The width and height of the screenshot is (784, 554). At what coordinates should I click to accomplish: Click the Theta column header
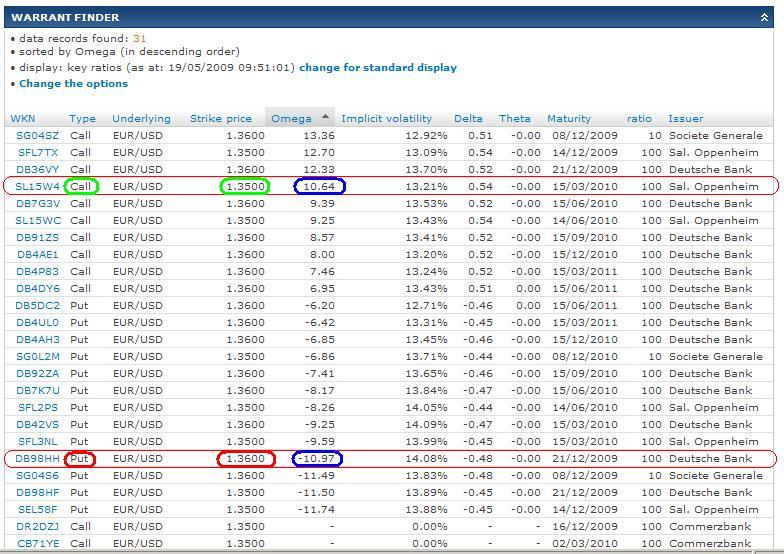coord(514,119)
